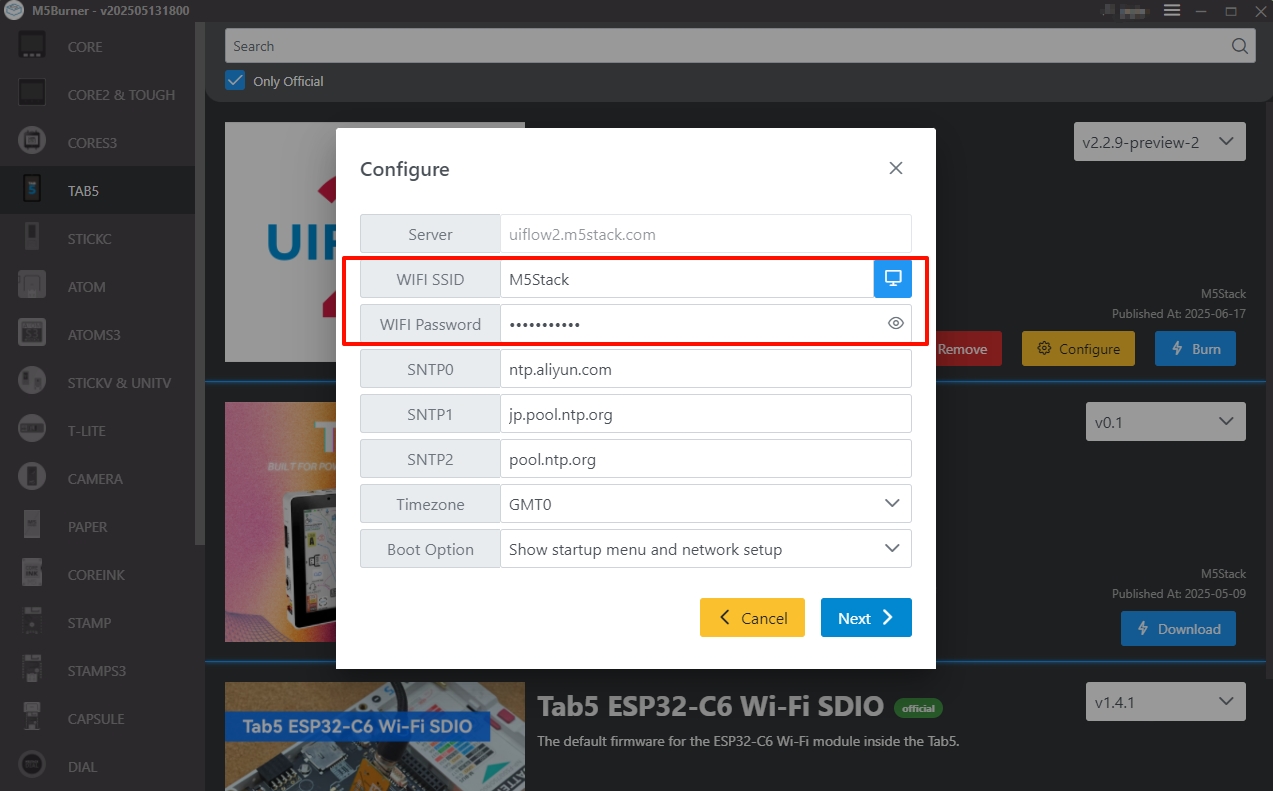Viewport: 1273px width, 791px height.
Task: Select the CORE device category icon
Action: (x=33, y=46)
